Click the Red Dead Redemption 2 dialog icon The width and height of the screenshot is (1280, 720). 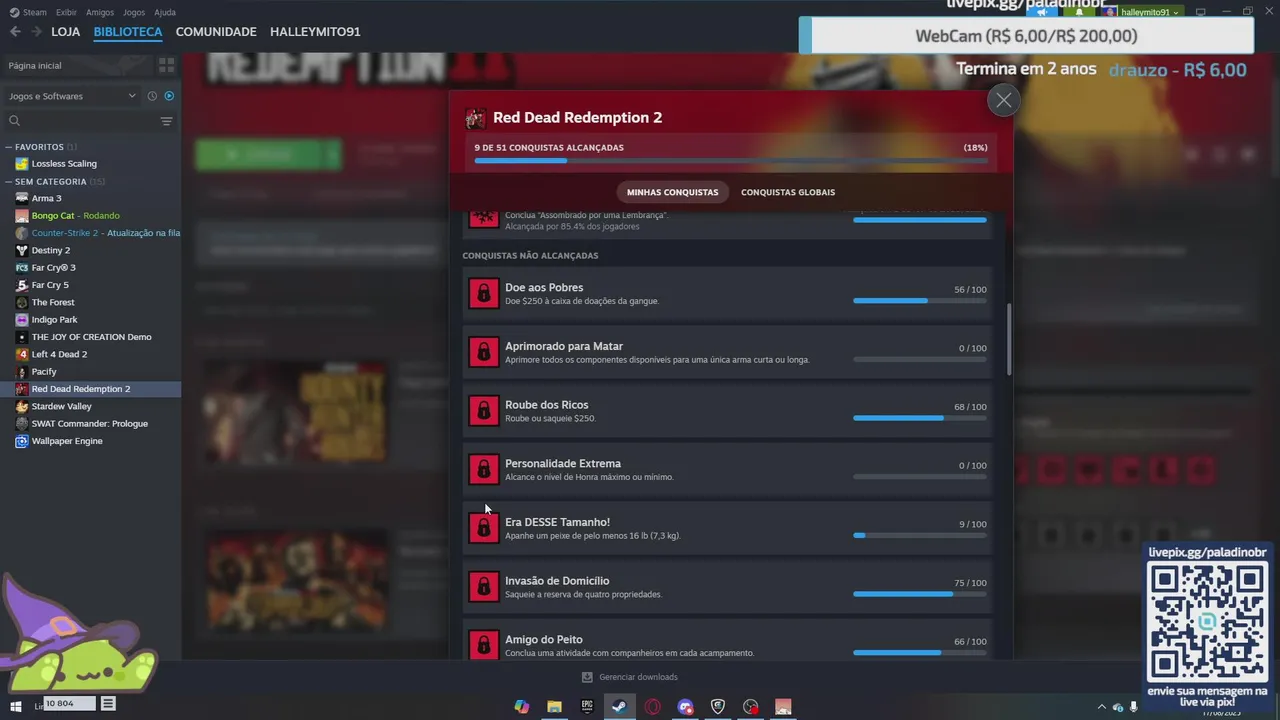[476, 118]
